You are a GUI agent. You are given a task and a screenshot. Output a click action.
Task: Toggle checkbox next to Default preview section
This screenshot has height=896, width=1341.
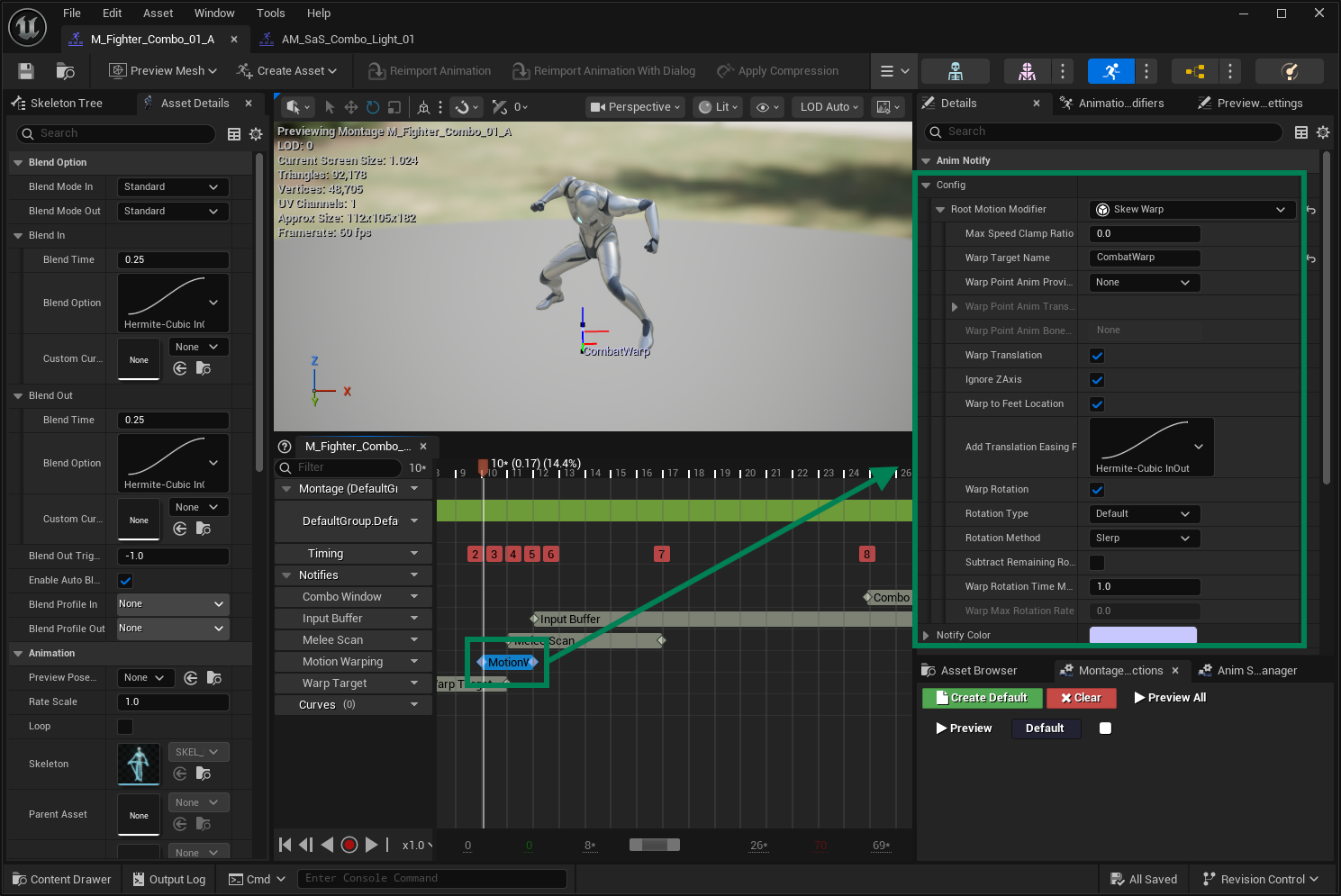(x=1105, y=729)
